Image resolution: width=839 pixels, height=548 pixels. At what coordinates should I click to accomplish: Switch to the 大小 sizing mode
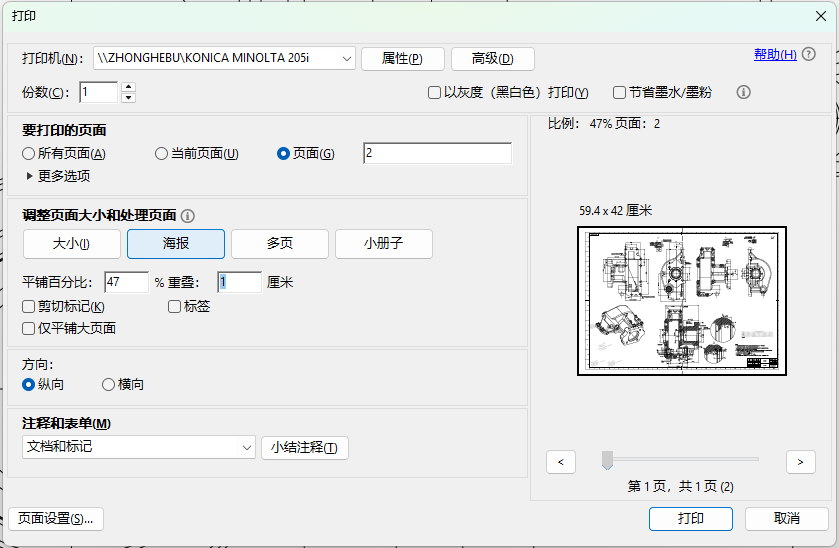(x=72, y=244)
